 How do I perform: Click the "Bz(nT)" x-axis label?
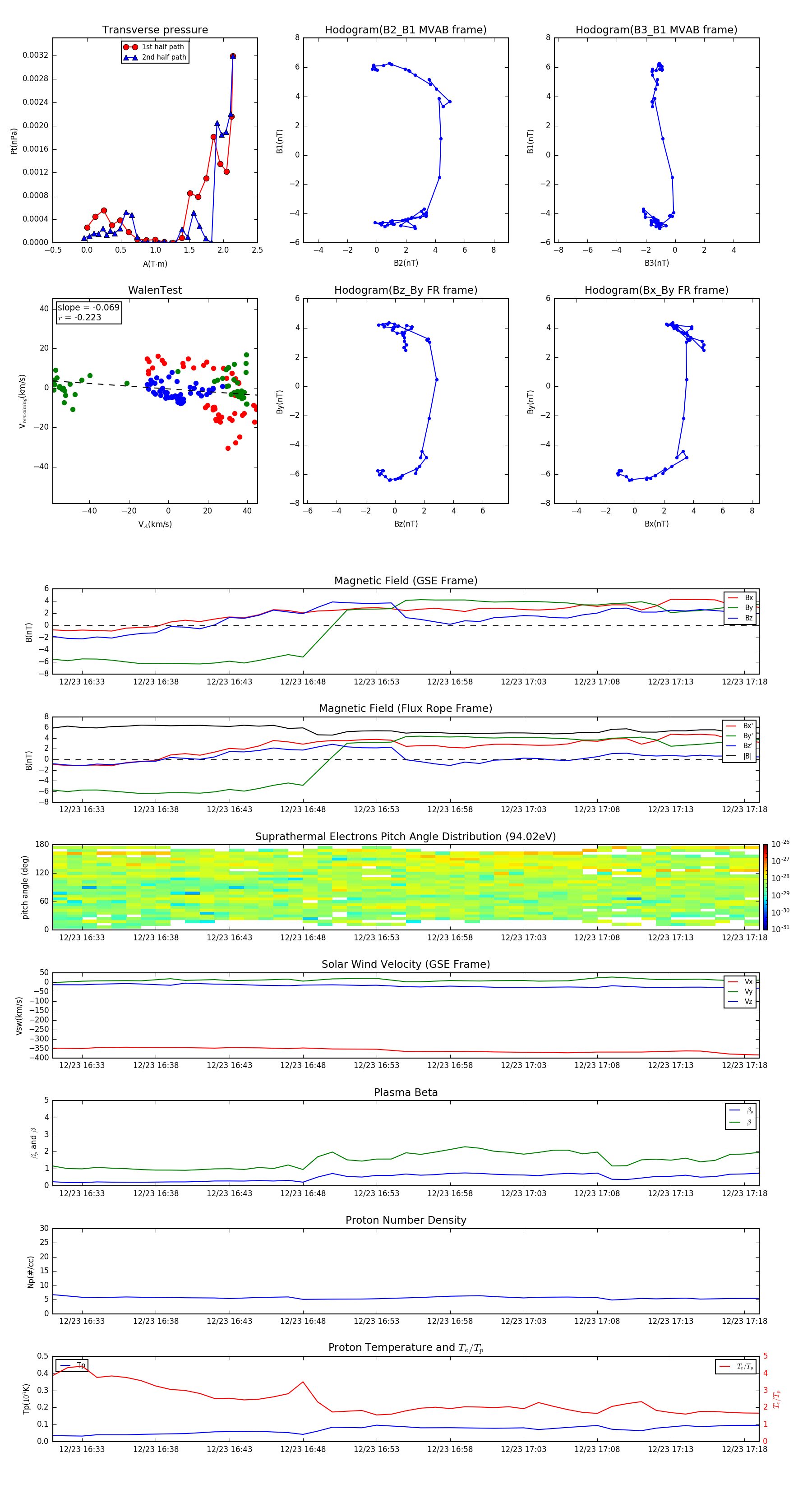coord(406,524)
